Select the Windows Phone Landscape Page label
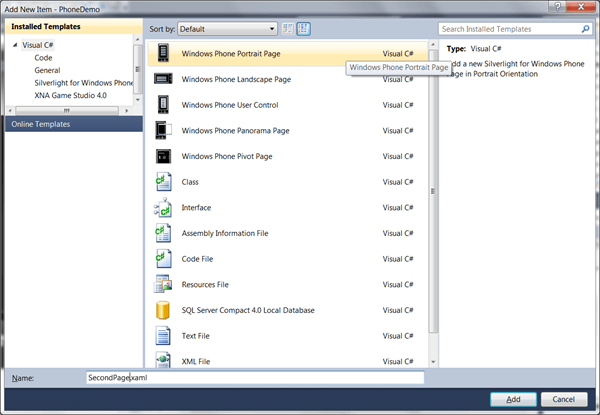The width and height of the screenshot is (600, 415). [236, 79]
